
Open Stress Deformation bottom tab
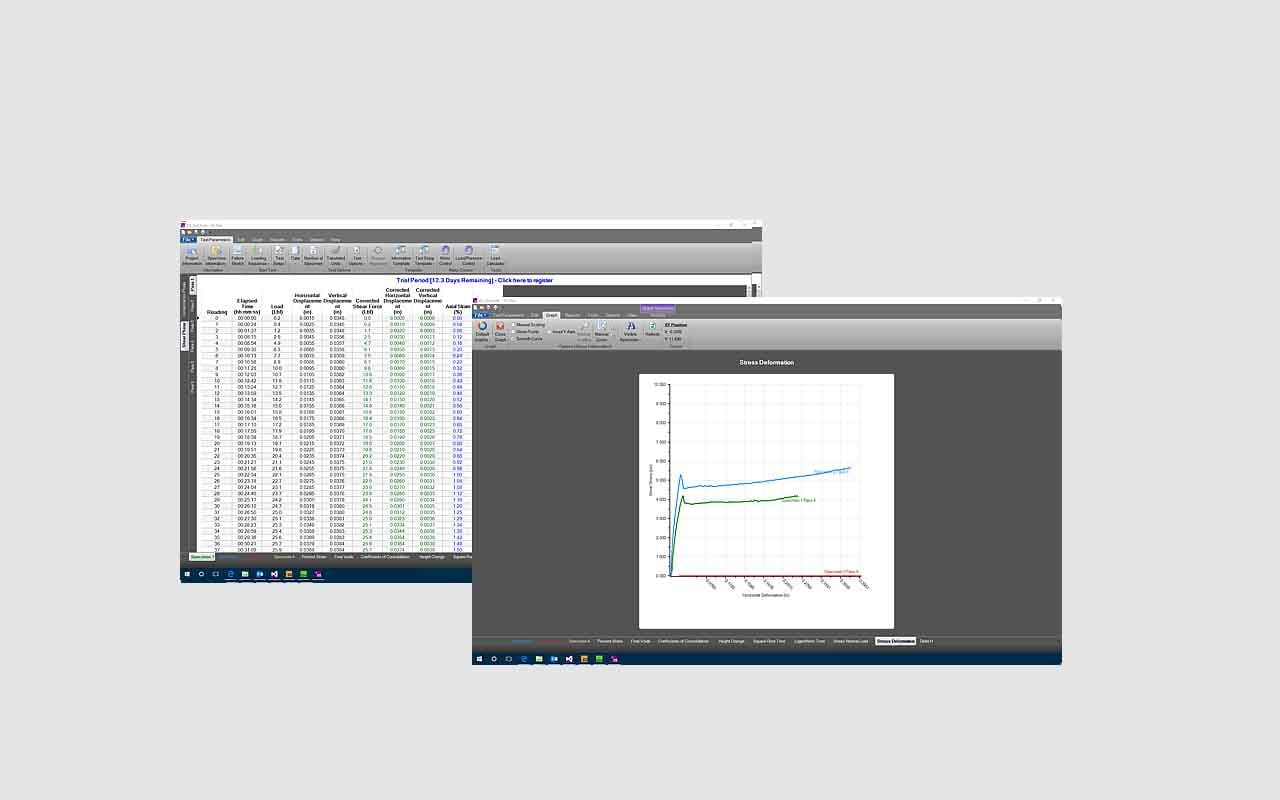coord(895,641)
